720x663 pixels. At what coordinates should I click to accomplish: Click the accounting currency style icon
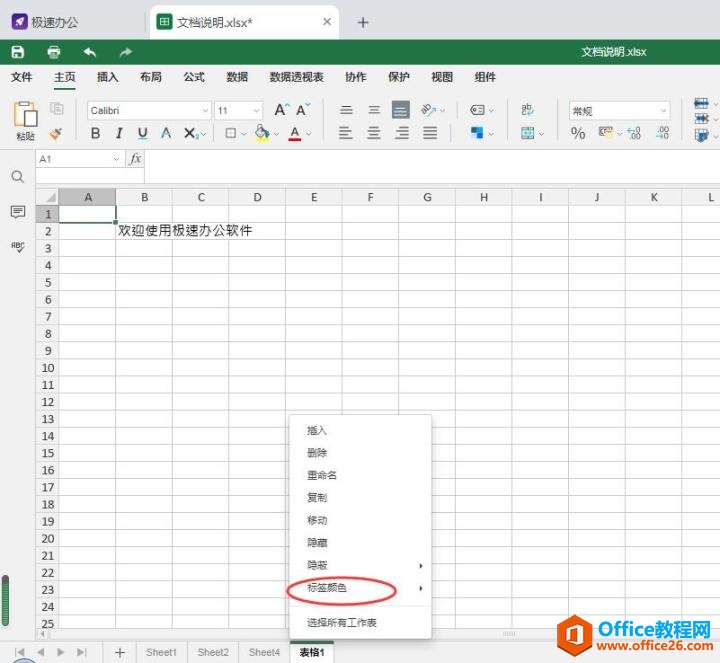coord(606,133)
